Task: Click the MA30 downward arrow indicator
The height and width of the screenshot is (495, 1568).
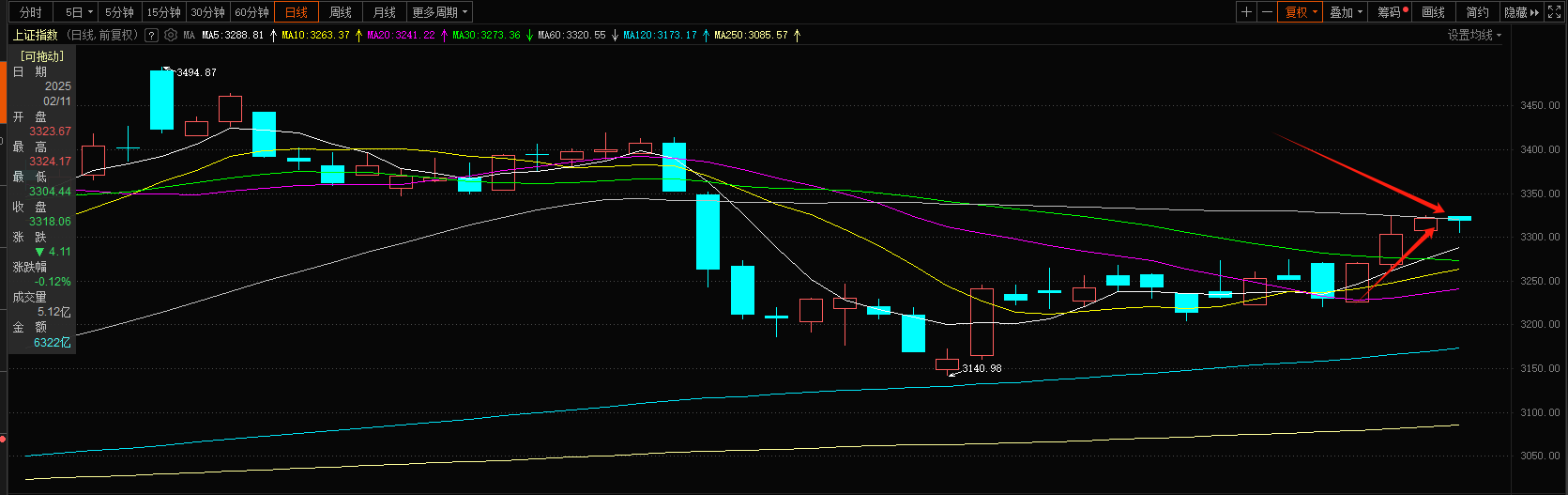Action: (529, 36)
